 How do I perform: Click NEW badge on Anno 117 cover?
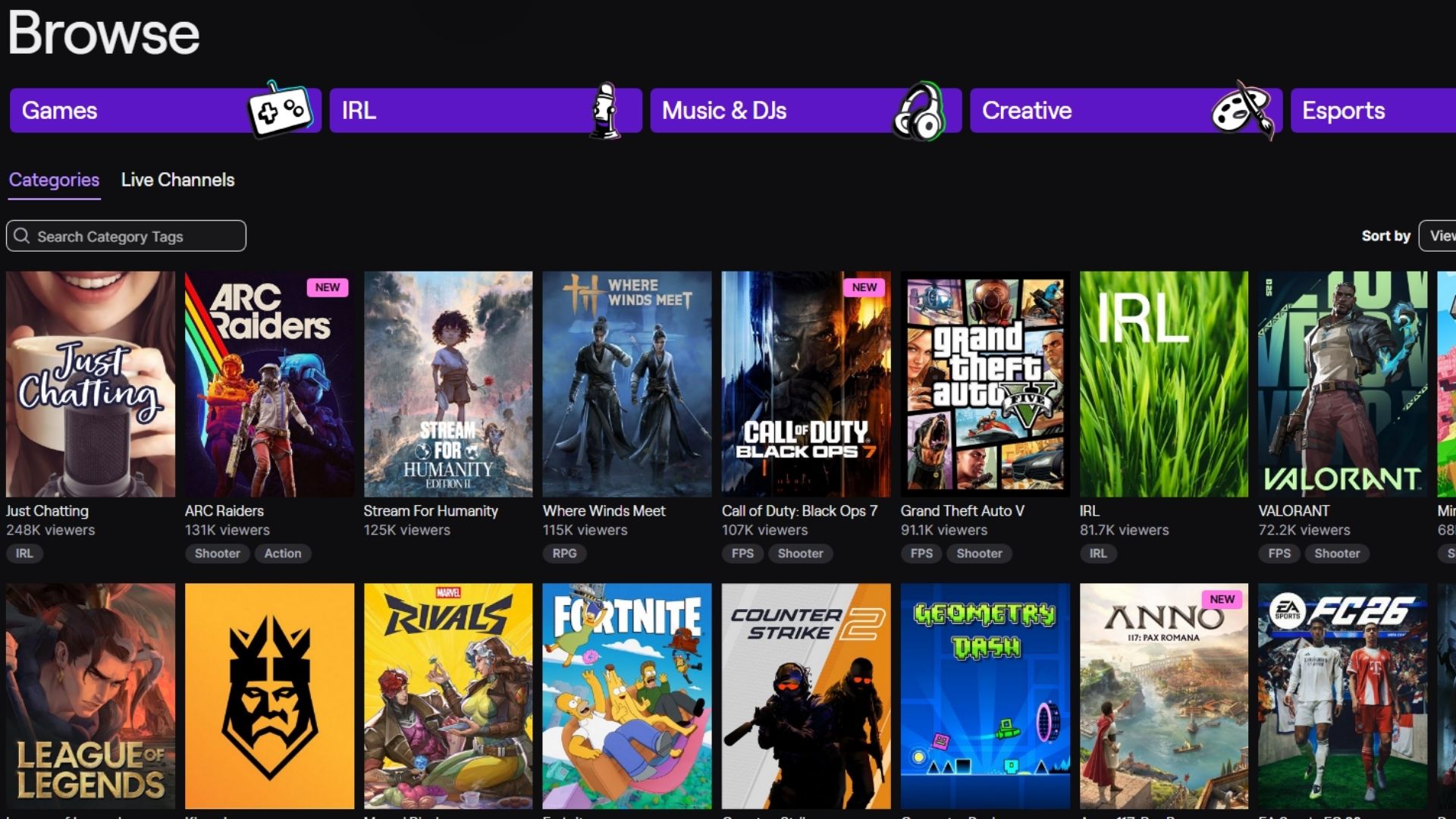coord(1222,599)
